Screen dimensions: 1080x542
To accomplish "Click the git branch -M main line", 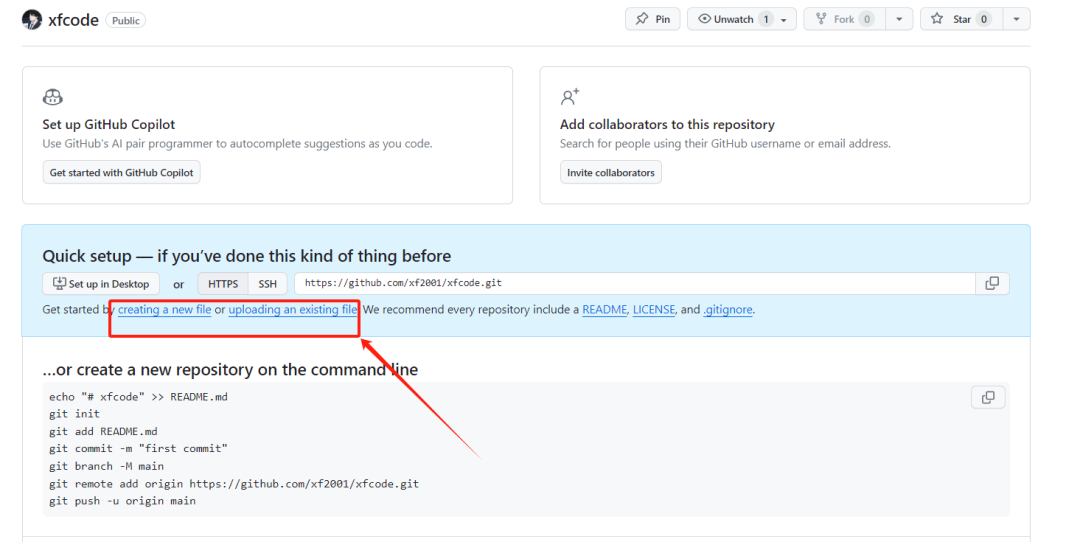I will click(x=107, y=466).
